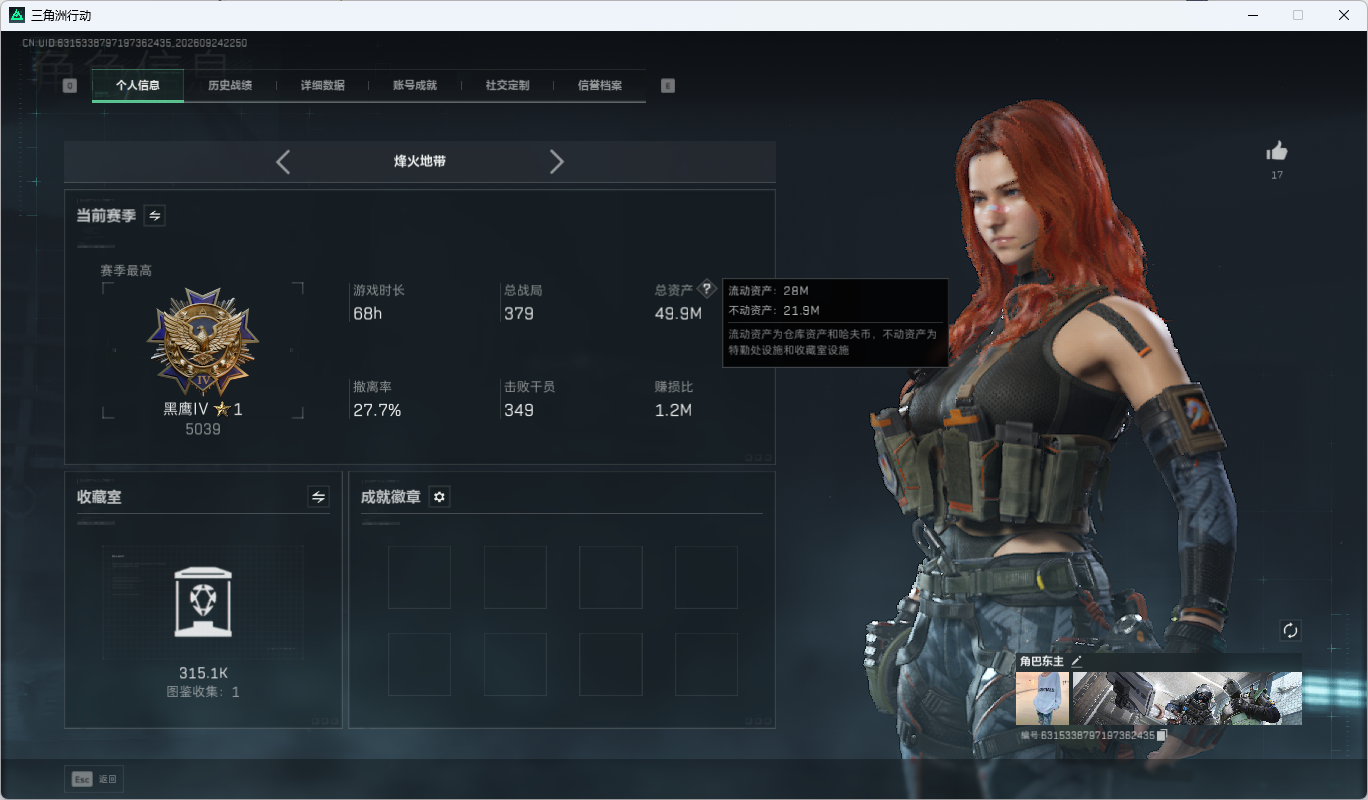Click the E key hint right of tabs
Image resolution: width=1368 pixels, height=800 pixels.
point(668,86)
